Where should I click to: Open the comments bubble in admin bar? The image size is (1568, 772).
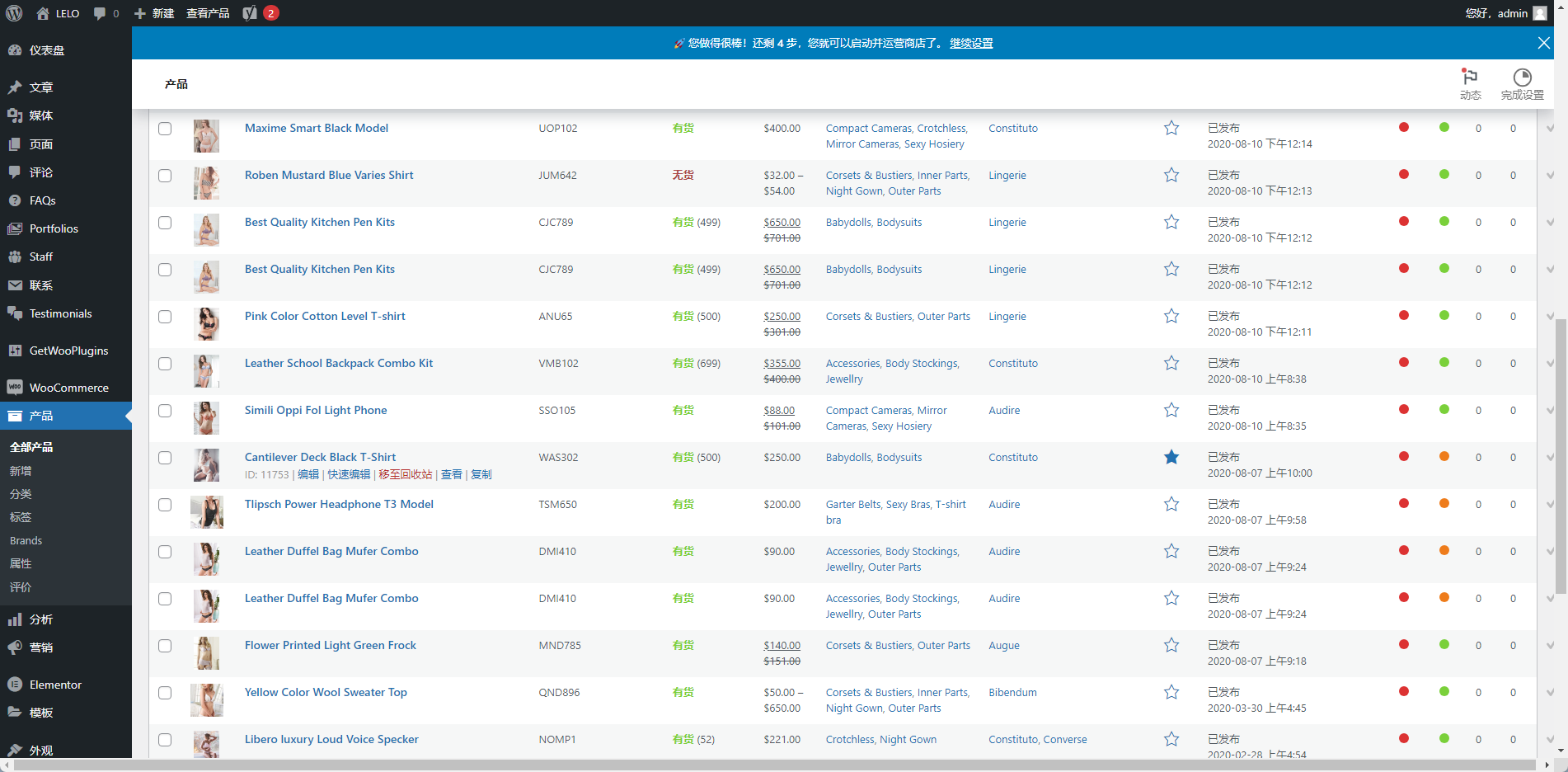tap(106, 13)
